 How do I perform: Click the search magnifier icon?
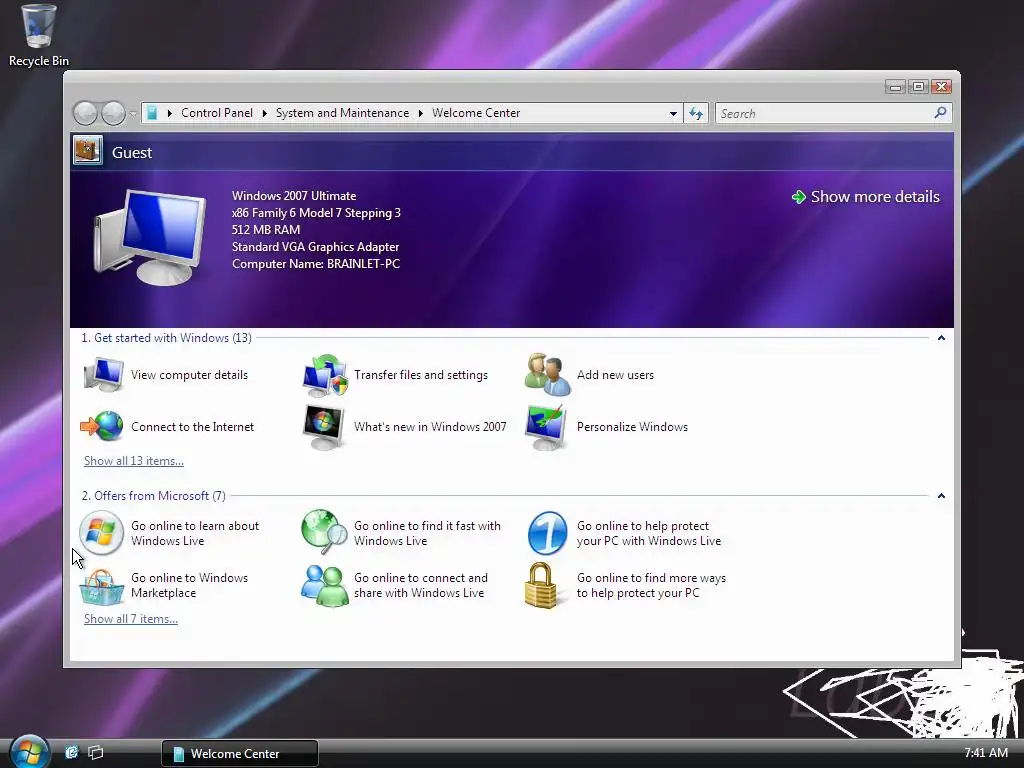coord(940,113)
